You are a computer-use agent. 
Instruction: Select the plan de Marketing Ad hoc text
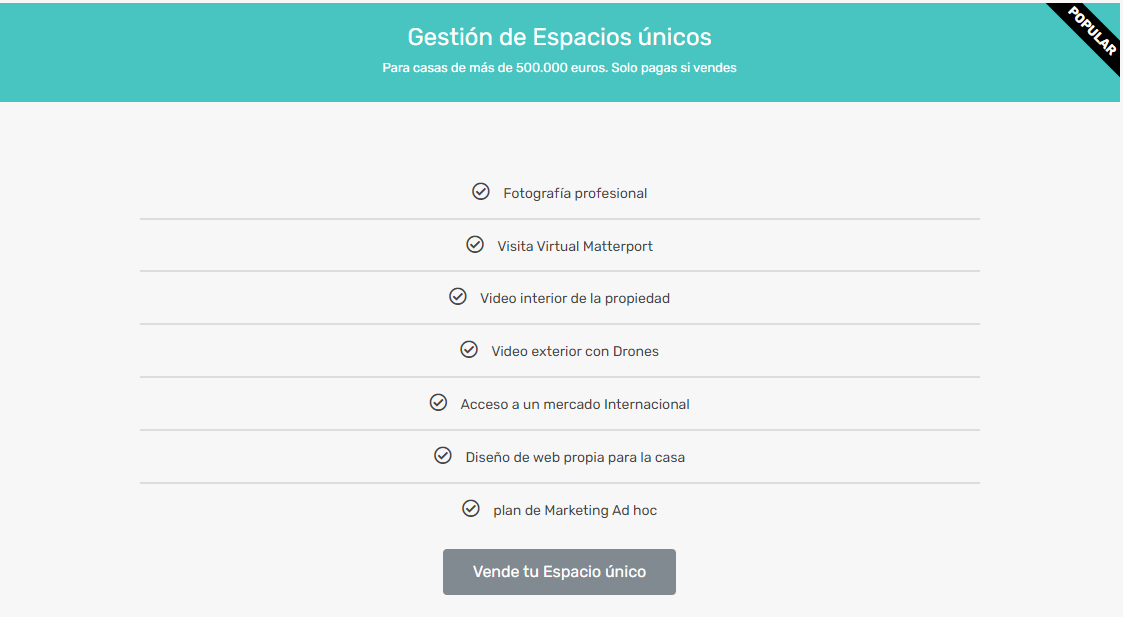coord(575,510)
